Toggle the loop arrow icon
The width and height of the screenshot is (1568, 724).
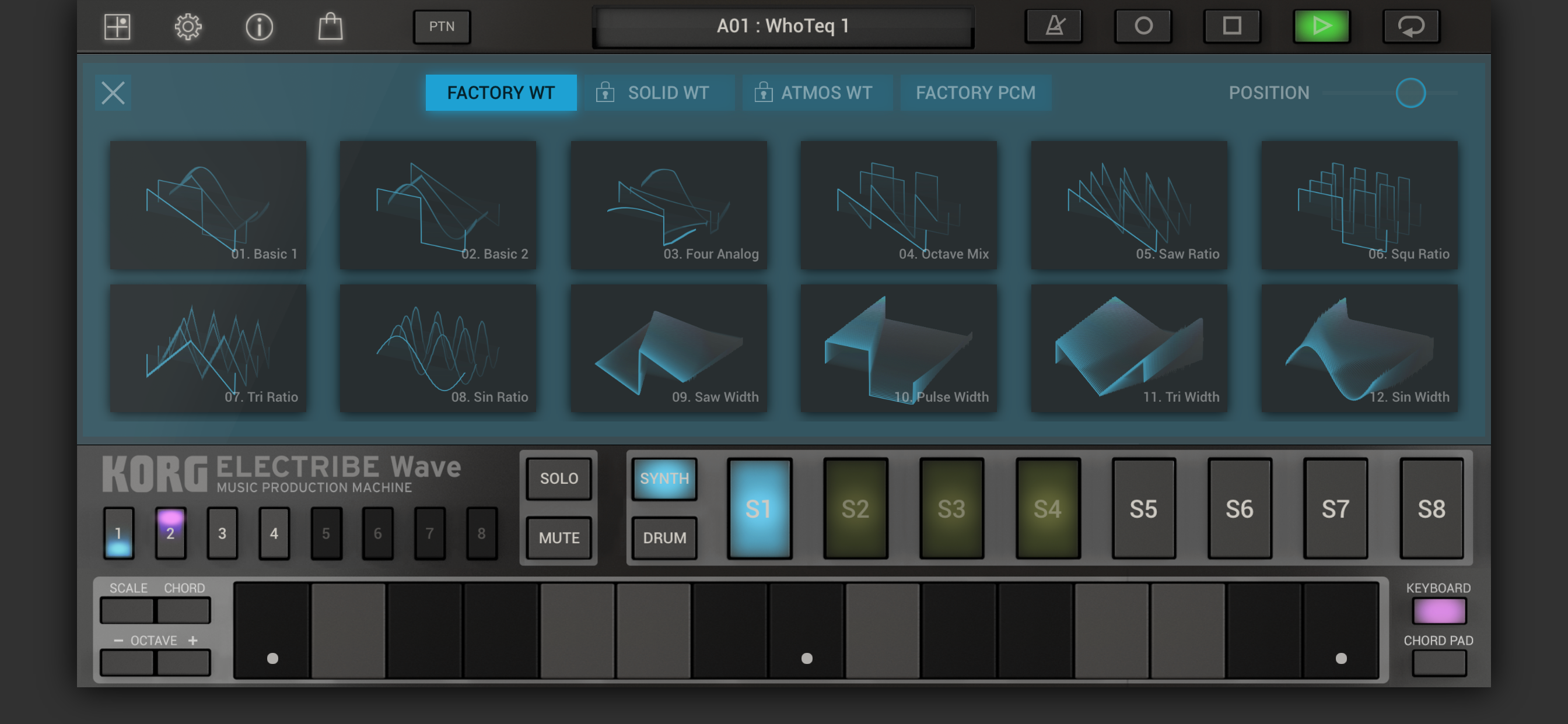[x=1410, y=26]
